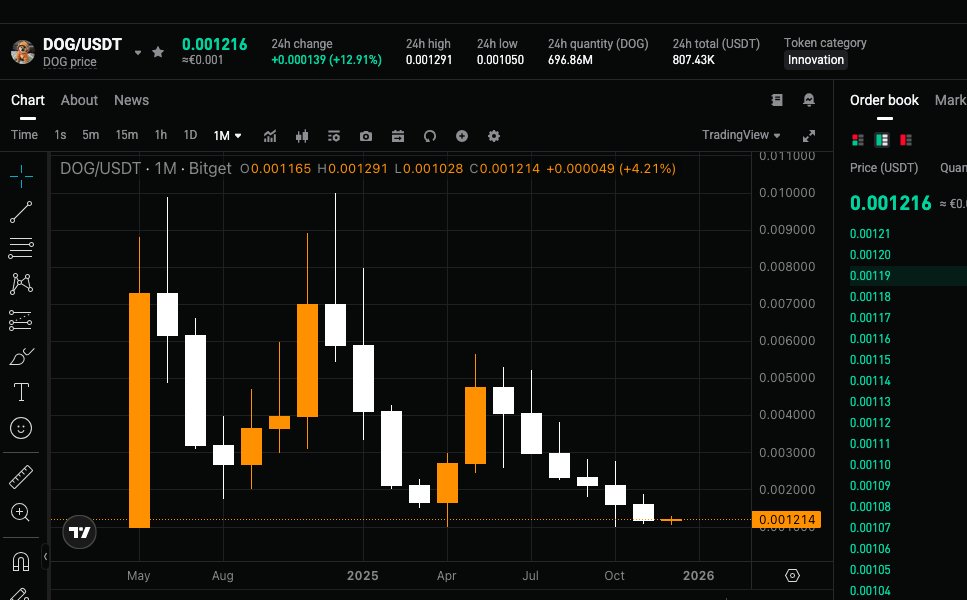Select the 1D timeframe button
Screen dimensions: 967x600
pyautogui.click(x=190, y=135)
